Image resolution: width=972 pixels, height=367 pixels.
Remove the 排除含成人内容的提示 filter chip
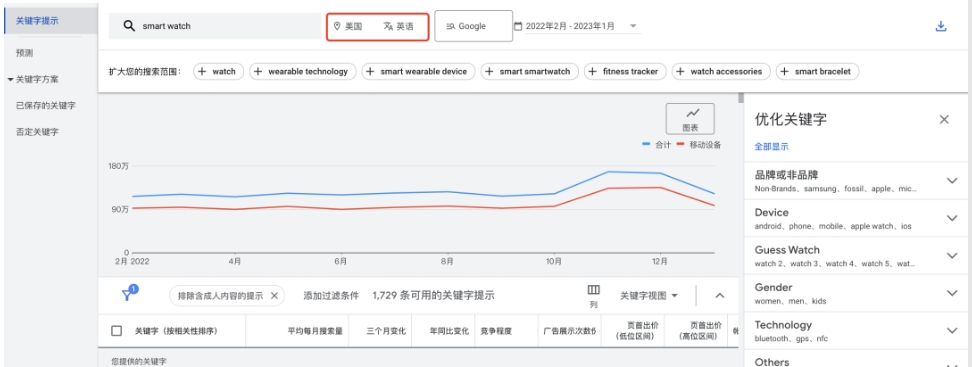click(275, 296)
